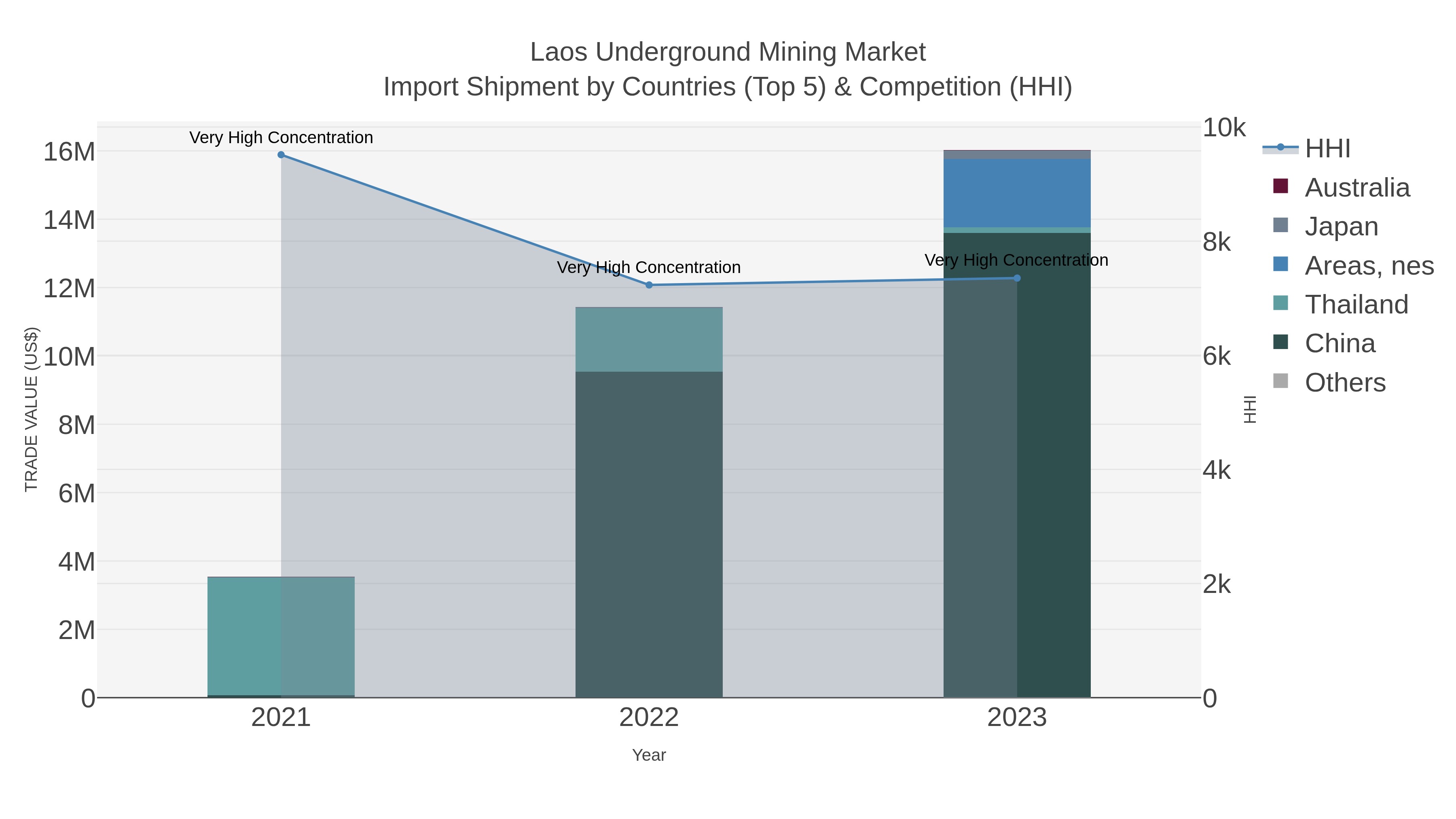Viewport: 1456px width, 819px height.
Task: Click the 10k HHI axis tick
Action: [1224, 128]
